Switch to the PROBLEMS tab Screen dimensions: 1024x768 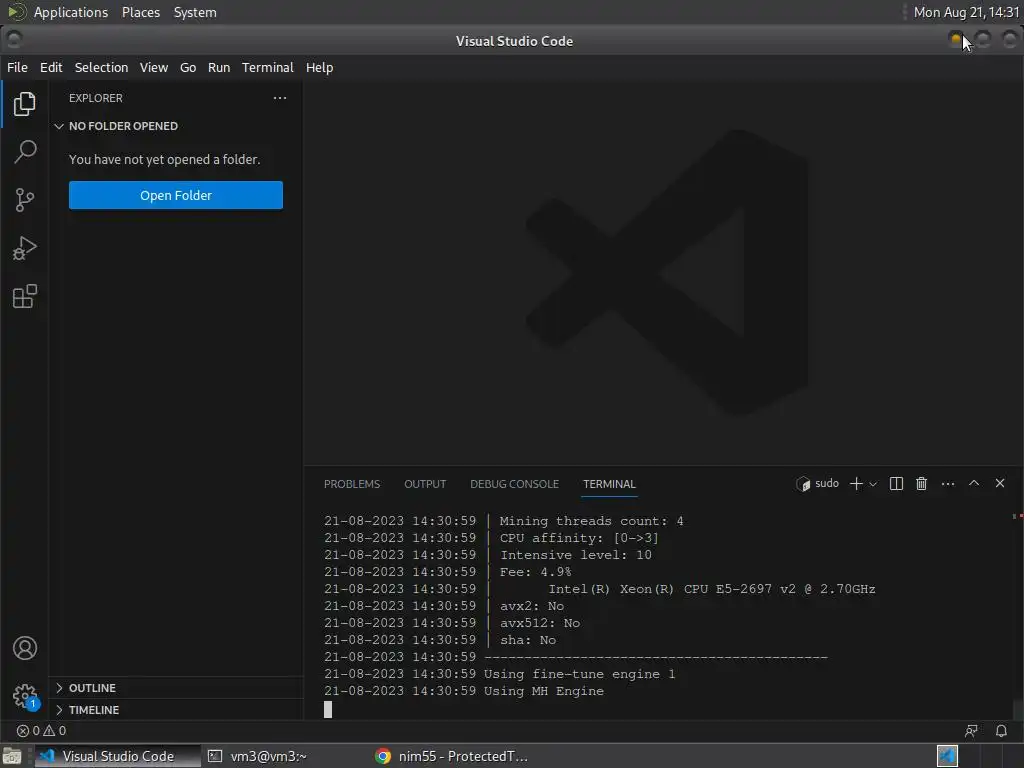(352, 484)
